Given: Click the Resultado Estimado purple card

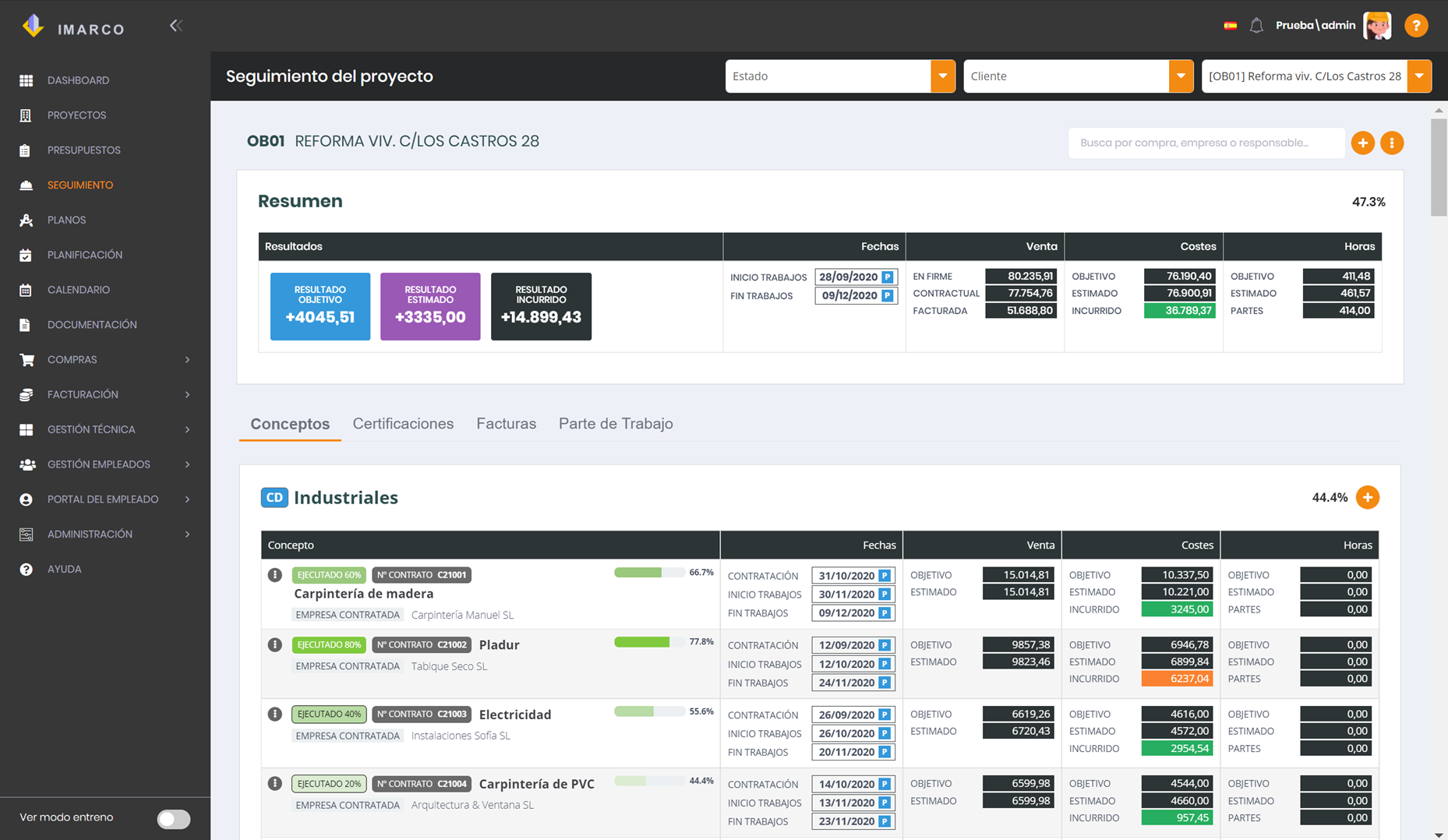Looking at the screenshot, I should click(430, 306).
